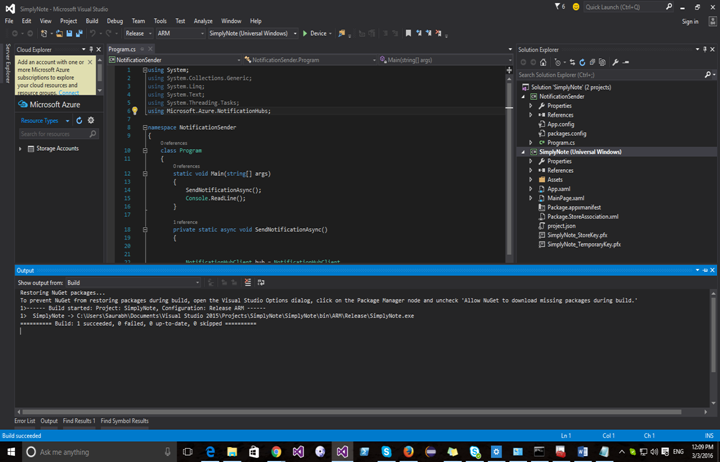Click the notifications flag icon
Screen dimensions: 720x462
tap(558, 7)
